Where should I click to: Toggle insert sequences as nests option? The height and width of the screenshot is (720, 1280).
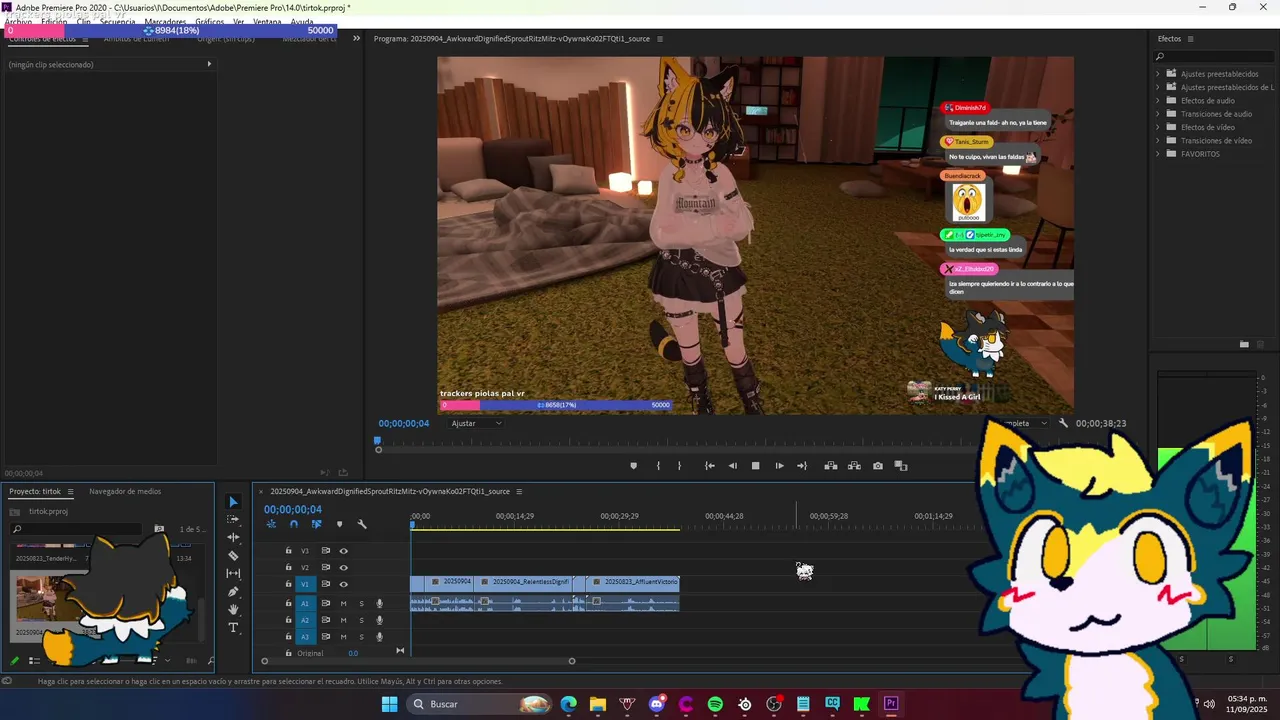pos(272,524)
